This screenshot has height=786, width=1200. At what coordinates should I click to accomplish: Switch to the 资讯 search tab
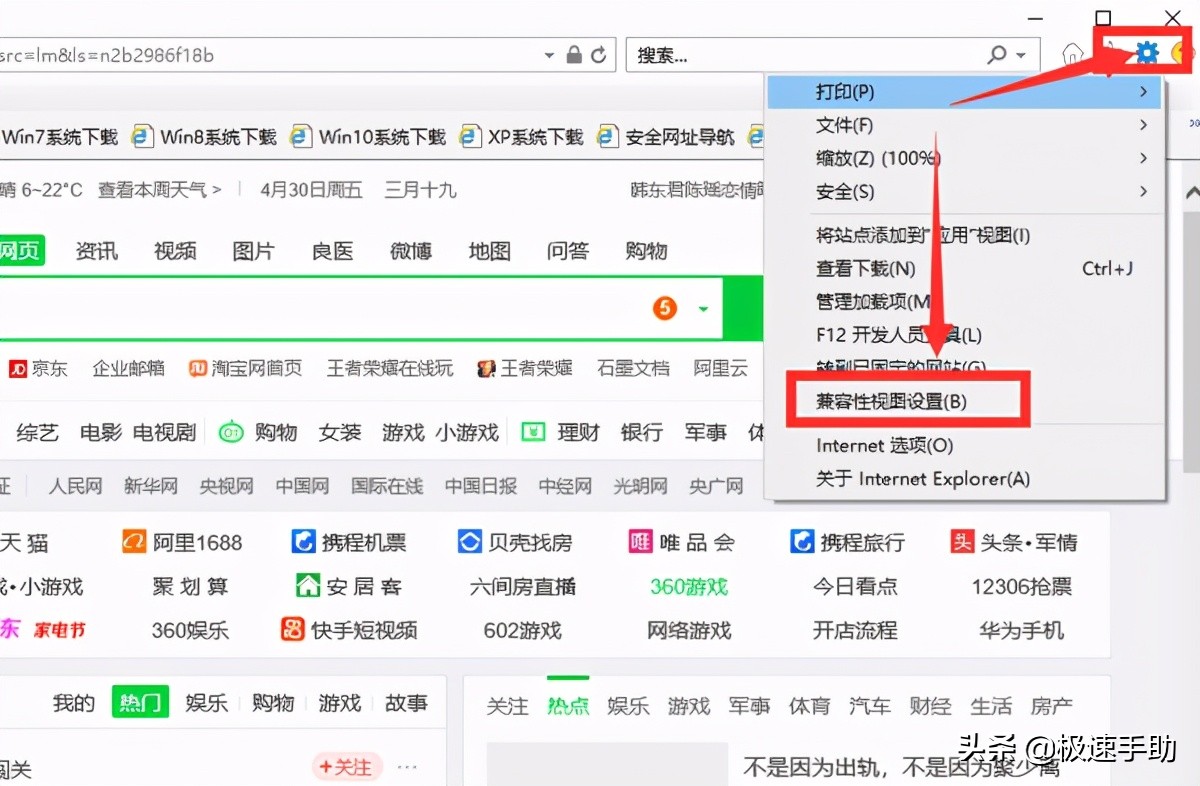[x=96, y=250]
